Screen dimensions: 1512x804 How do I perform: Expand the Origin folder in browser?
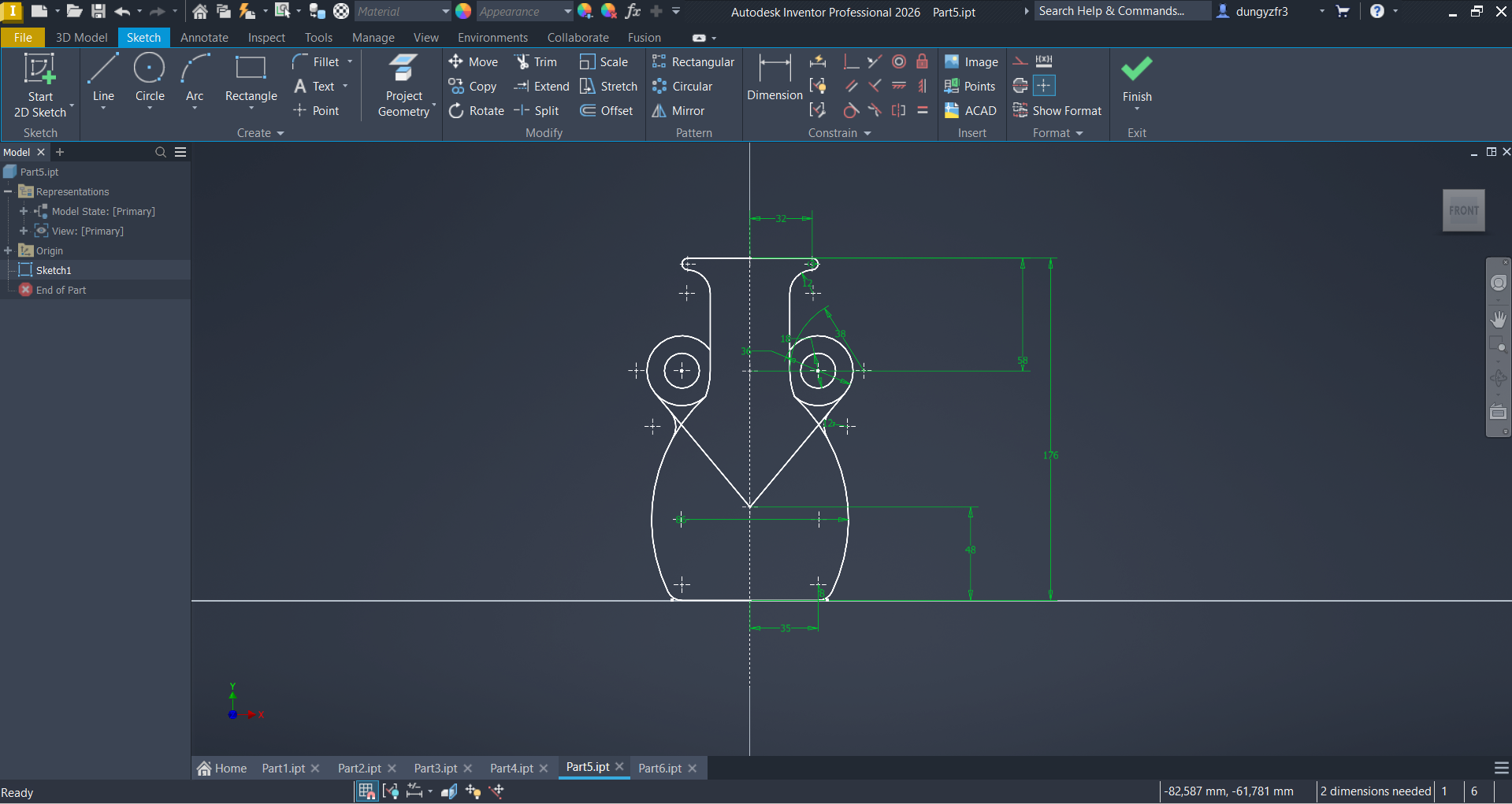[x=8, y=250]
